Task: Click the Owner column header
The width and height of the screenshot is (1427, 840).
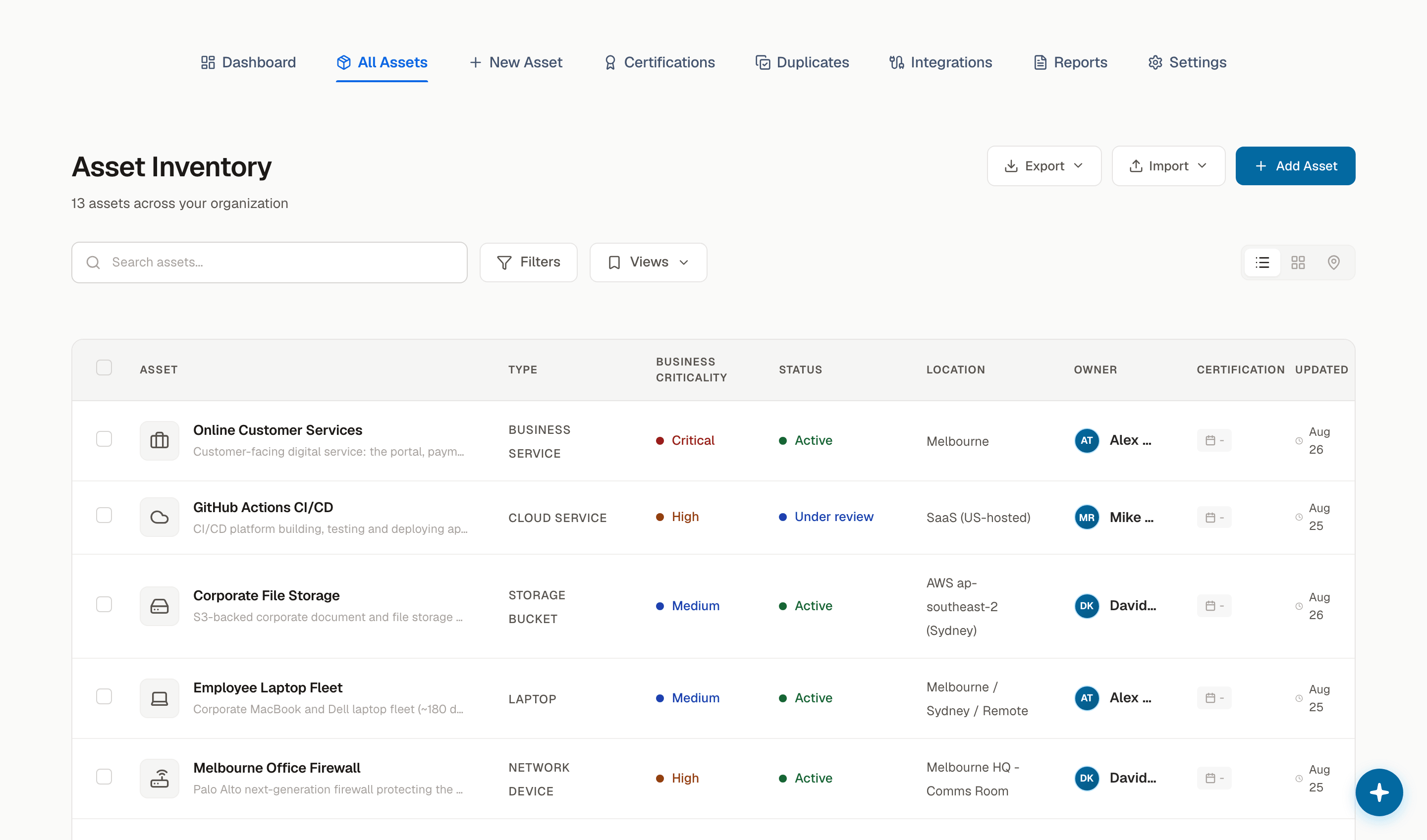Action: [1095, 370]
